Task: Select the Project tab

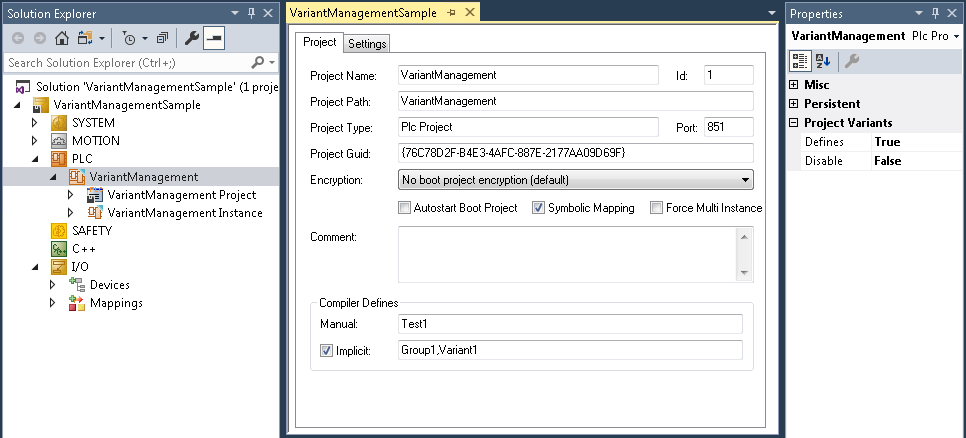Action: tap(320, 42)
